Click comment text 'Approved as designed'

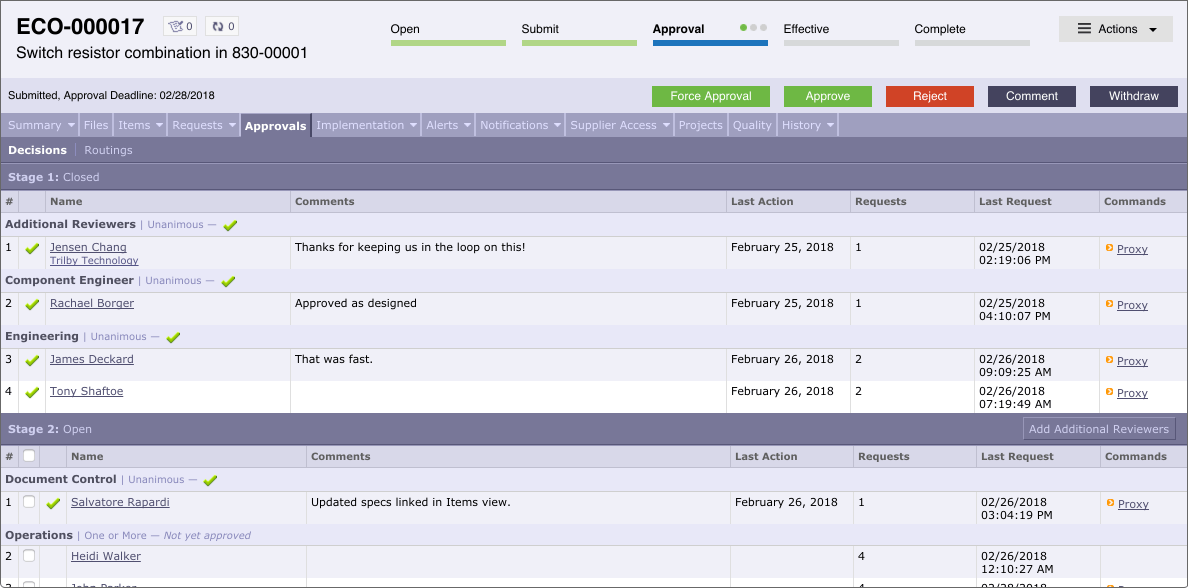coord(355,303)
